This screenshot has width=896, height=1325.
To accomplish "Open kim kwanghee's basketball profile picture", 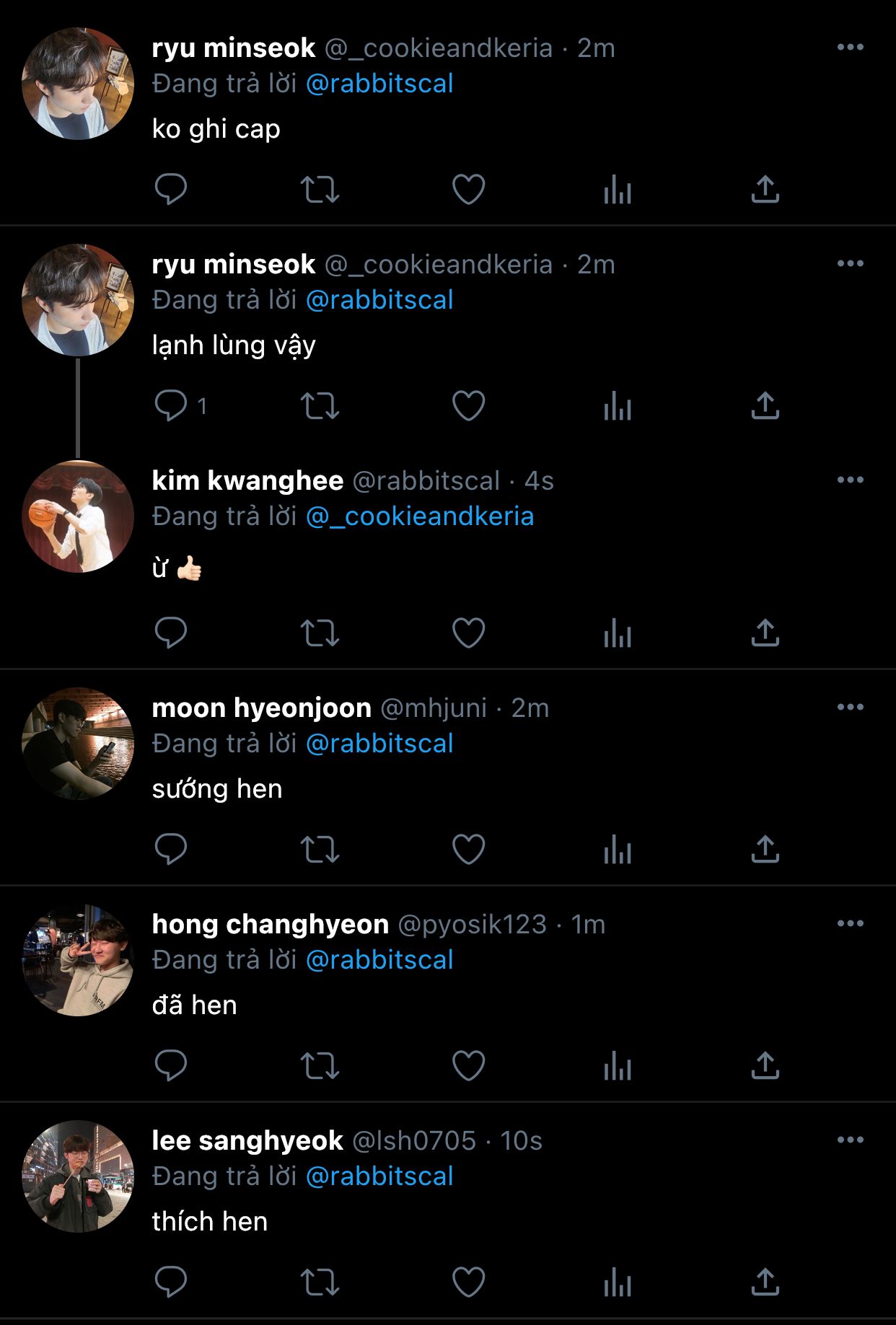I will click(x=78, y=516).
